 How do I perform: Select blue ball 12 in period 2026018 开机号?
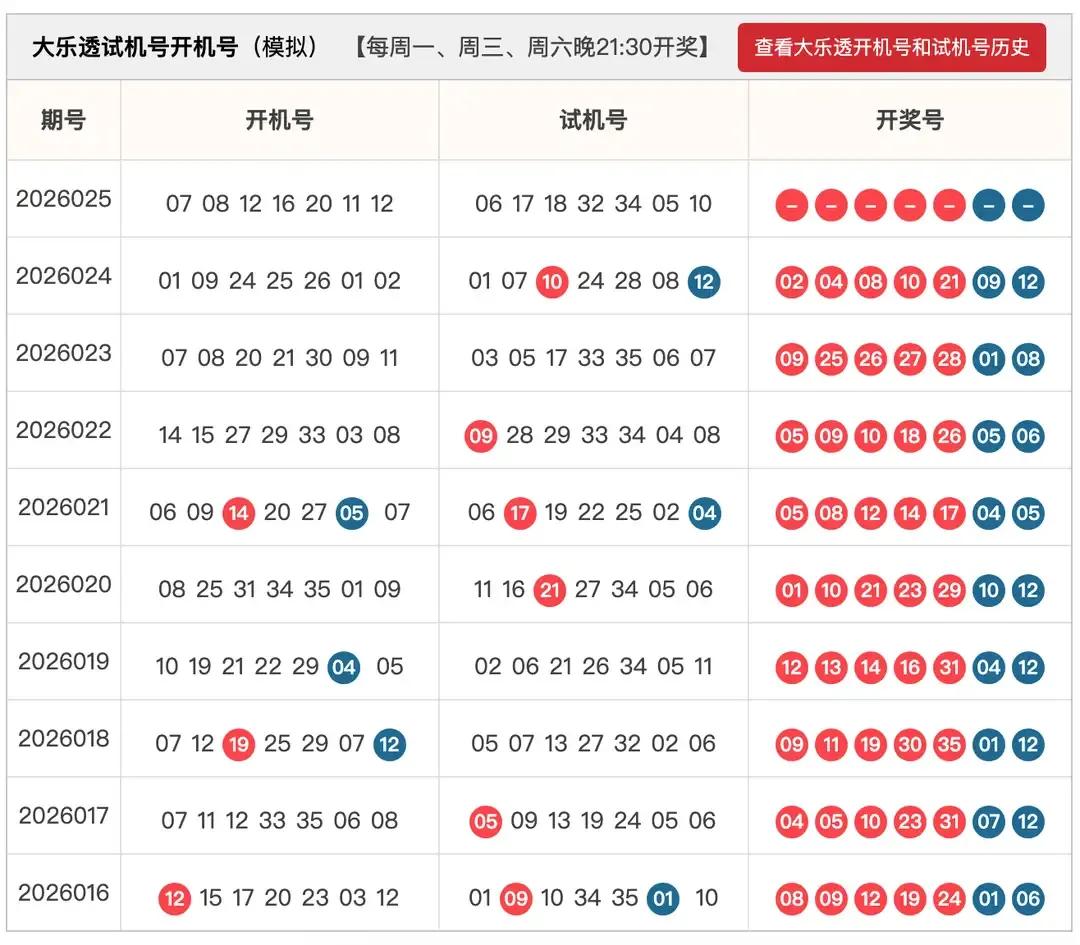pos(388,744)
